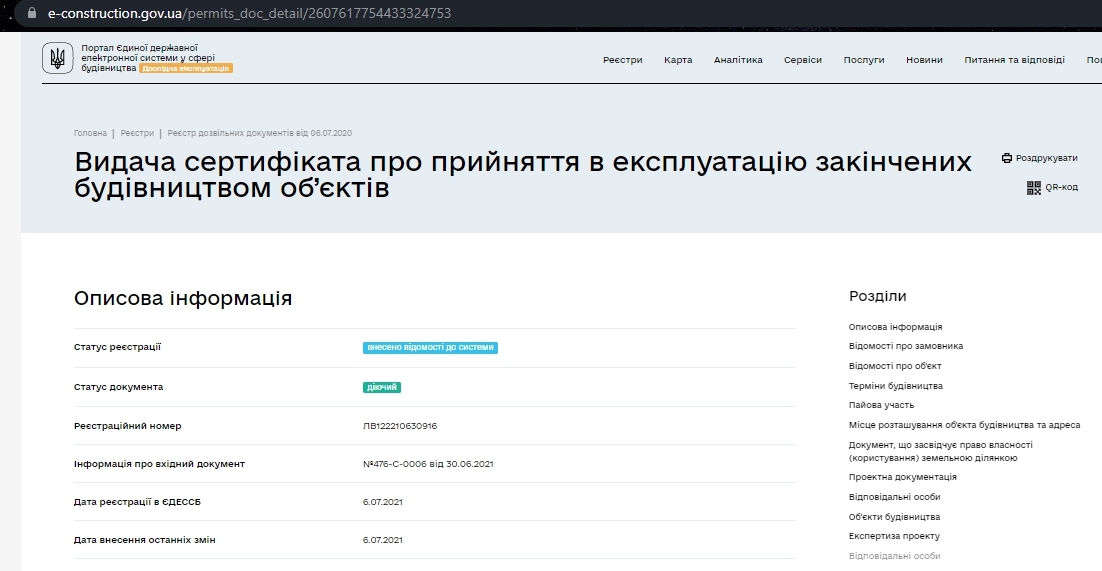Open the Карта menu item
The height and width of the screenshot is (571, 1102).
[678, 60]
